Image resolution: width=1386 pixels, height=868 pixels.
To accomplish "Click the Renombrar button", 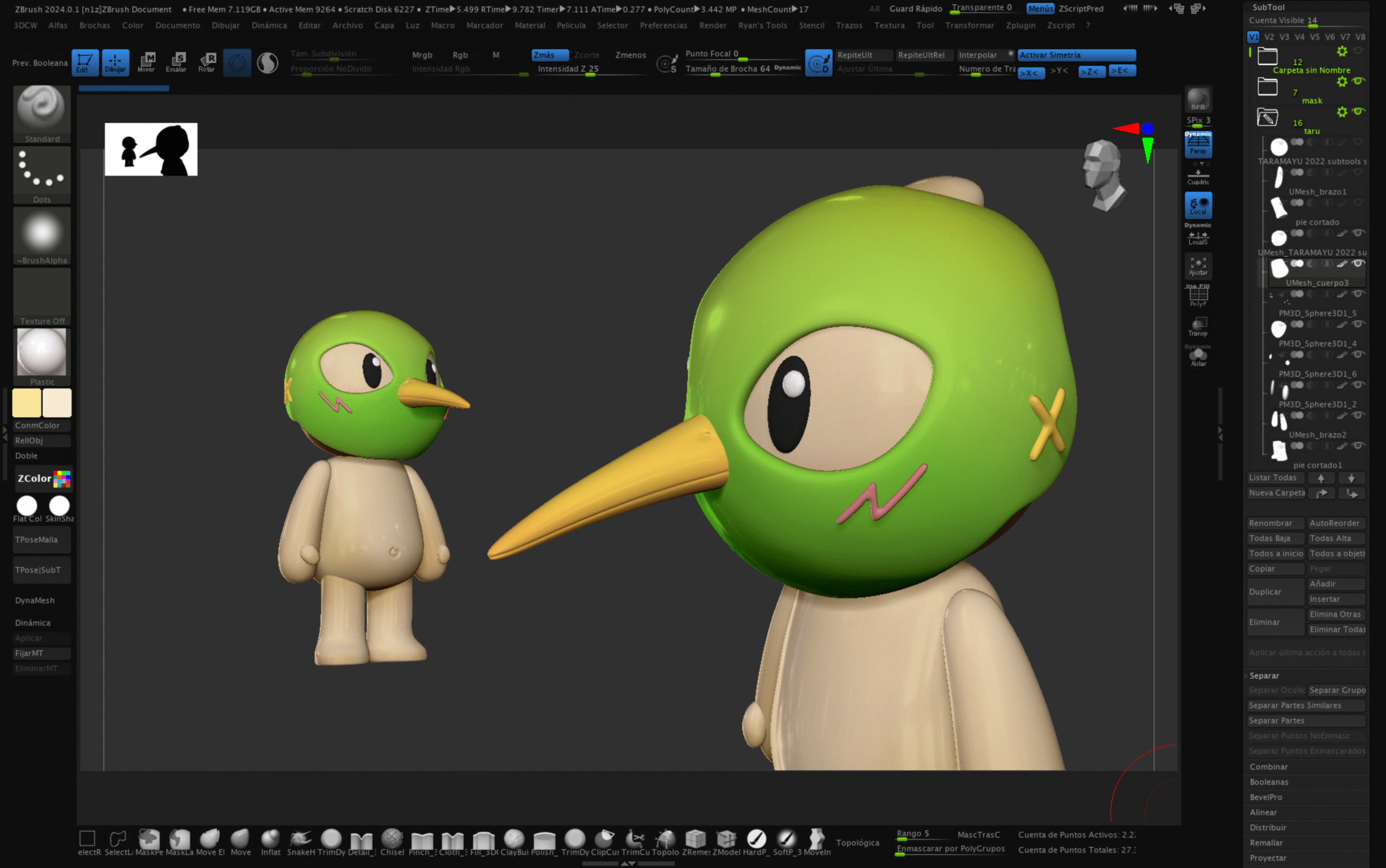I will [x=1275, y=523].
